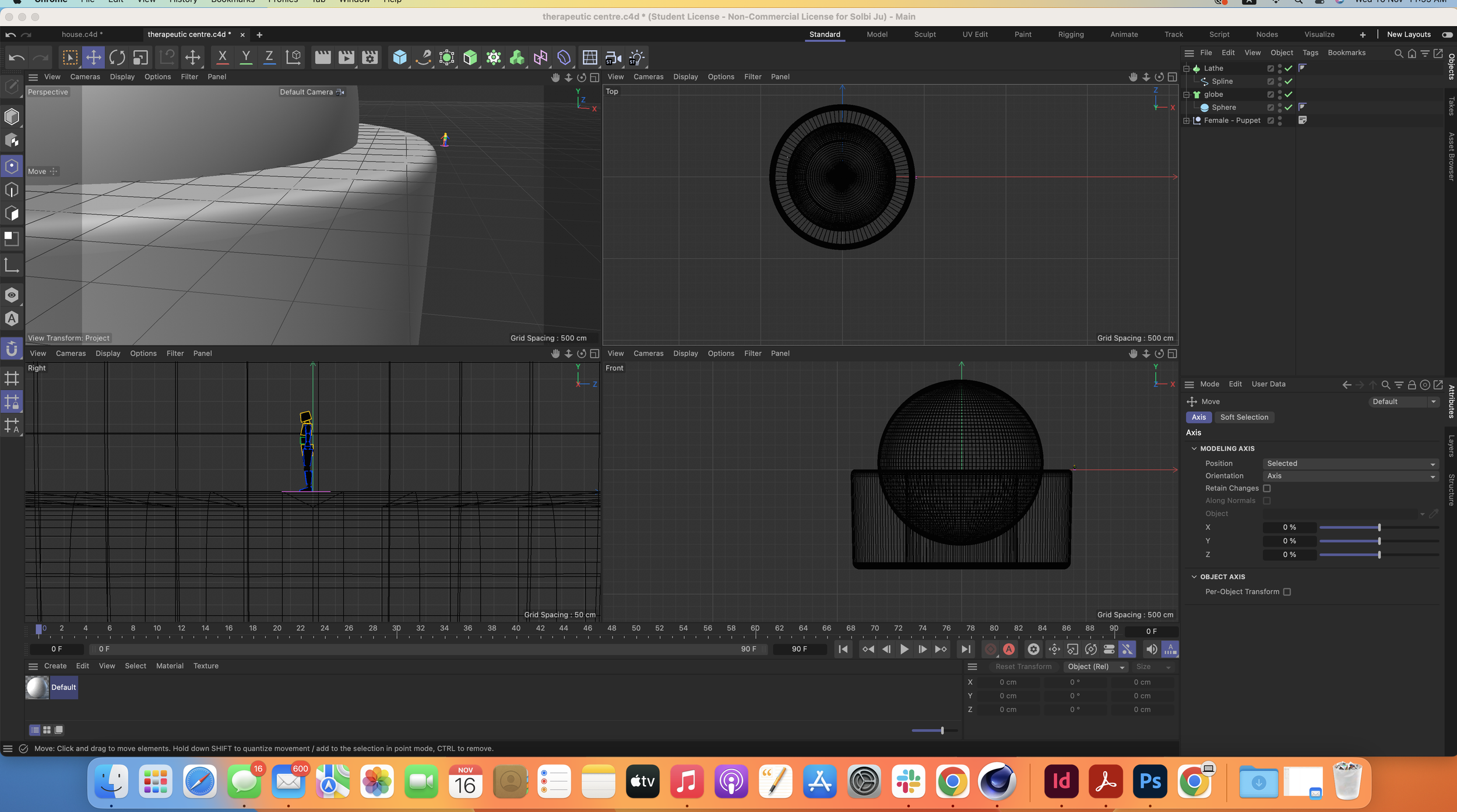
Task: Select the Spline object in tree
Action: tap(1222, 81)
